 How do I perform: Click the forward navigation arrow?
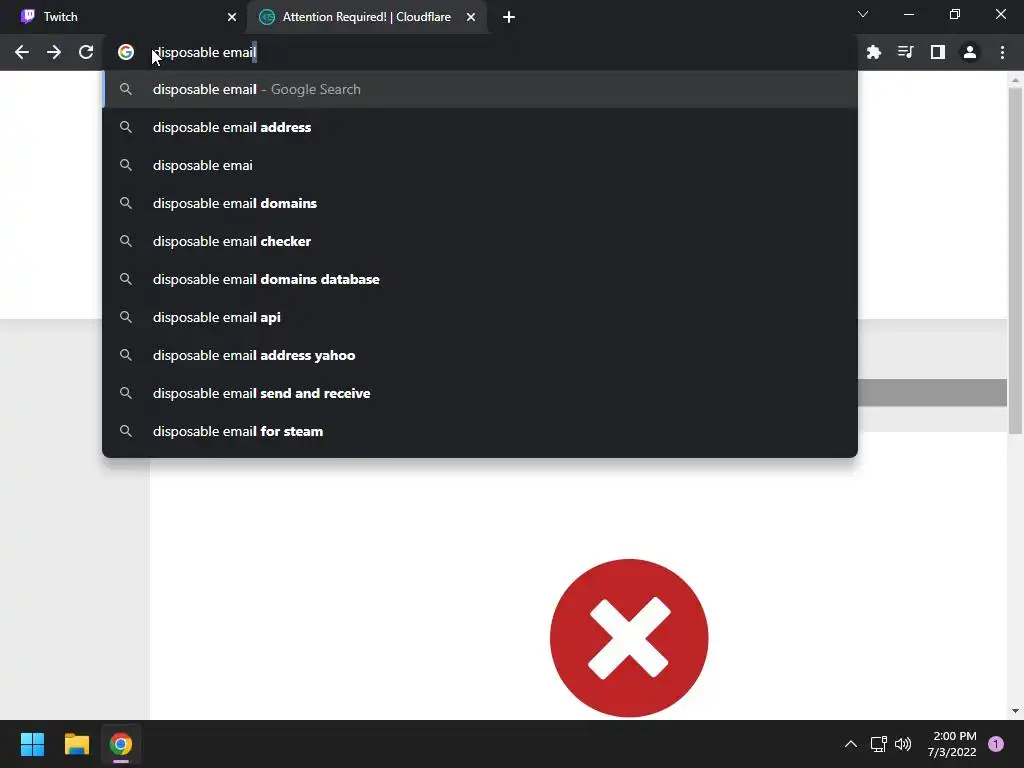[54, 52]
